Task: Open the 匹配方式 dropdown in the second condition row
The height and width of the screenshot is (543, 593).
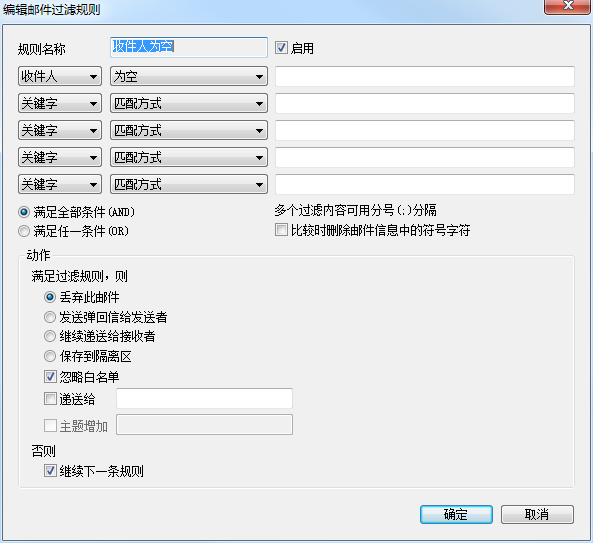Action: click(189, 103)
